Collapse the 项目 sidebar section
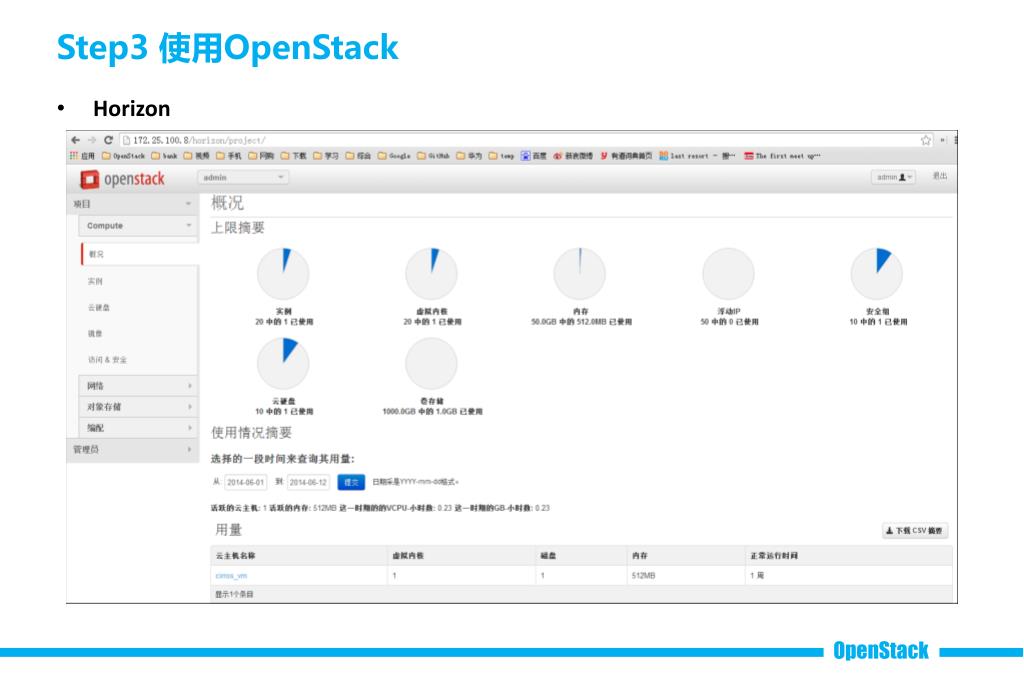Screen dimensions: 1024x682 coord(133,204)
